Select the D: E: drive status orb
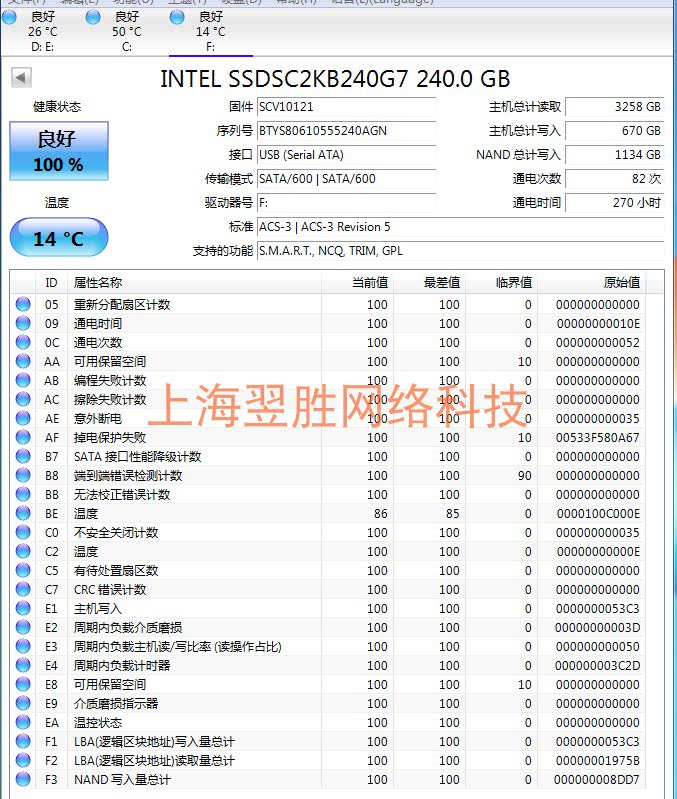This screenshot has height=799, width=677. point(9,17)
